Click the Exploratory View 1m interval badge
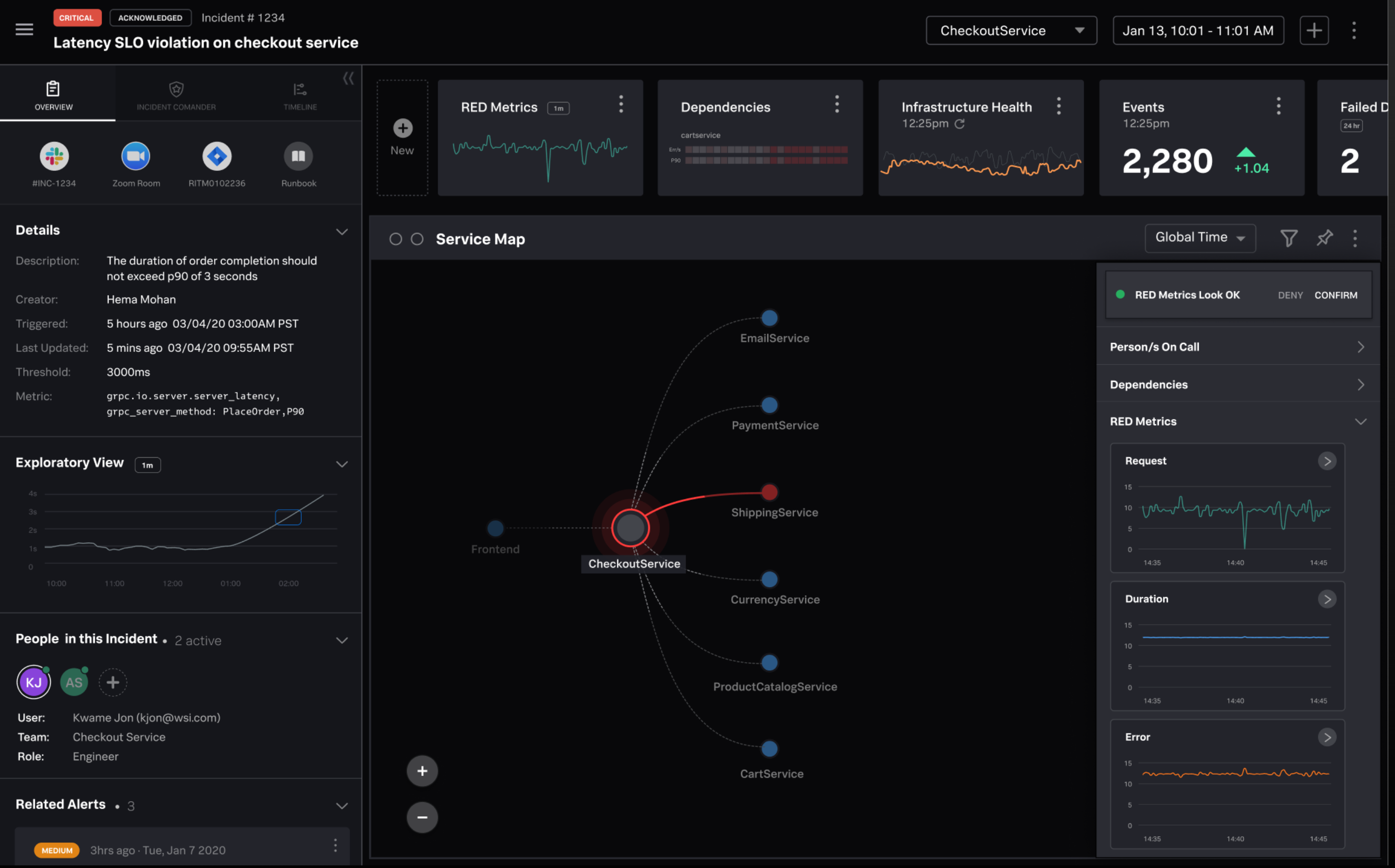Image resolution: width=1395 pixels, height=868 pixels. [x=148, y=465]
